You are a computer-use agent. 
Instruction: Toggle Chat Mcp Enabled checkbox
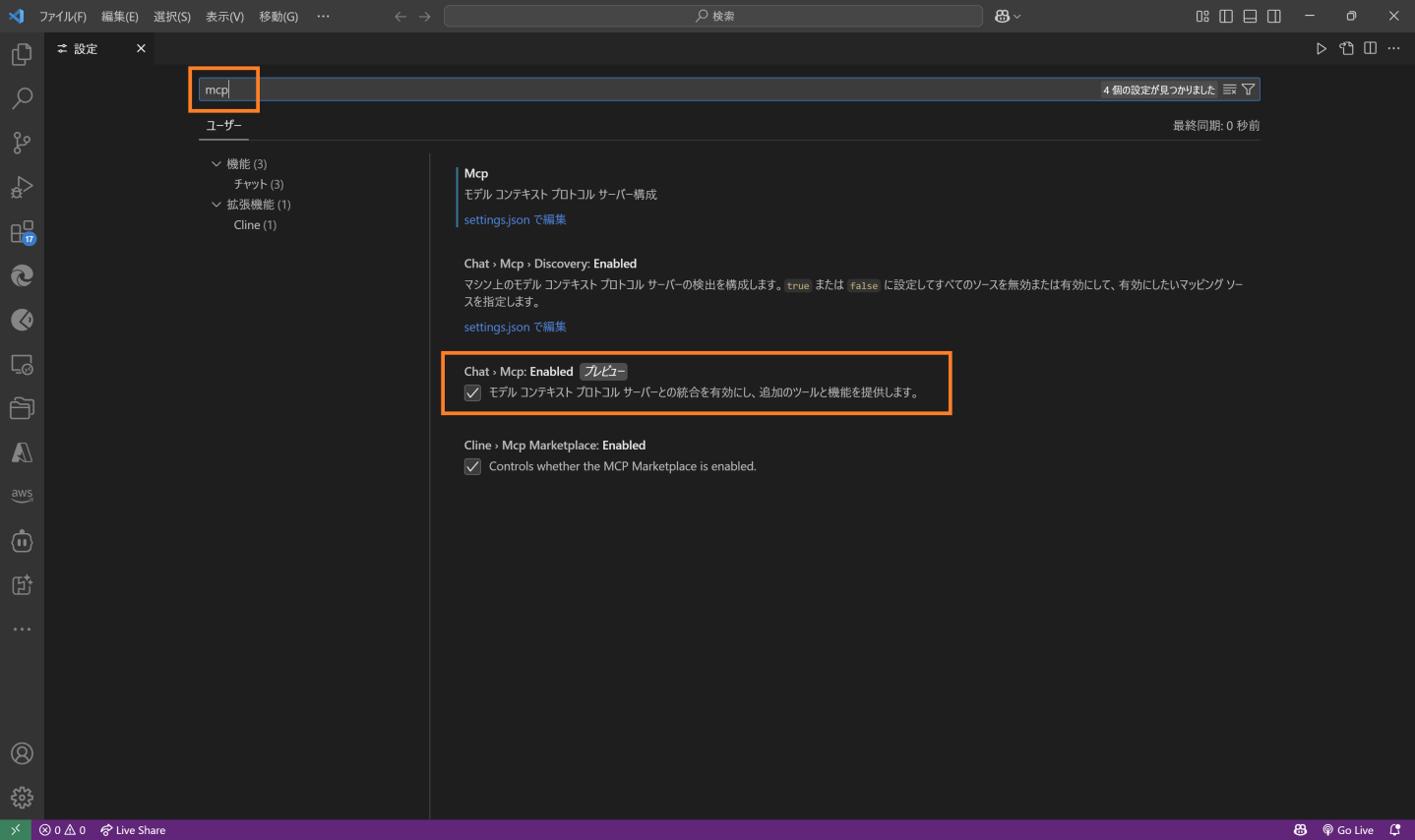pos(473,393)
